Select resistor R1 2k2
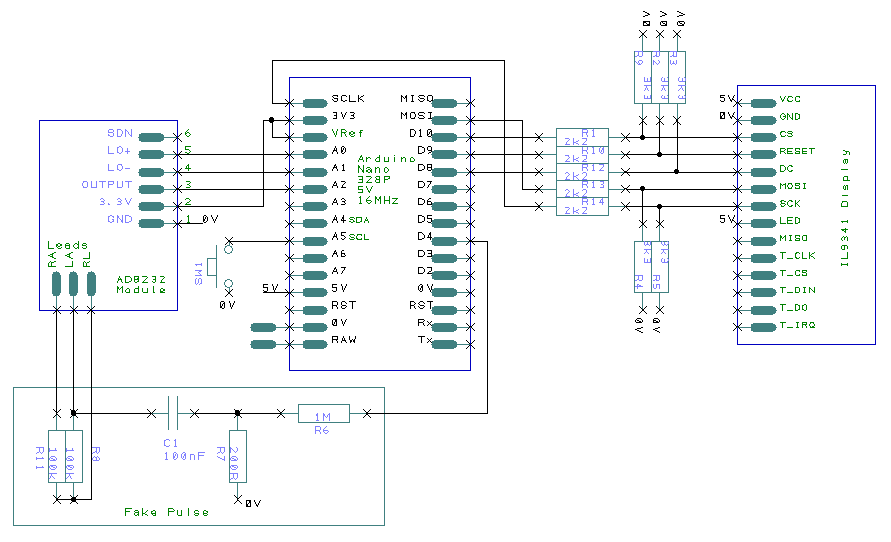 pyautogui.click(x=582, y=137)
